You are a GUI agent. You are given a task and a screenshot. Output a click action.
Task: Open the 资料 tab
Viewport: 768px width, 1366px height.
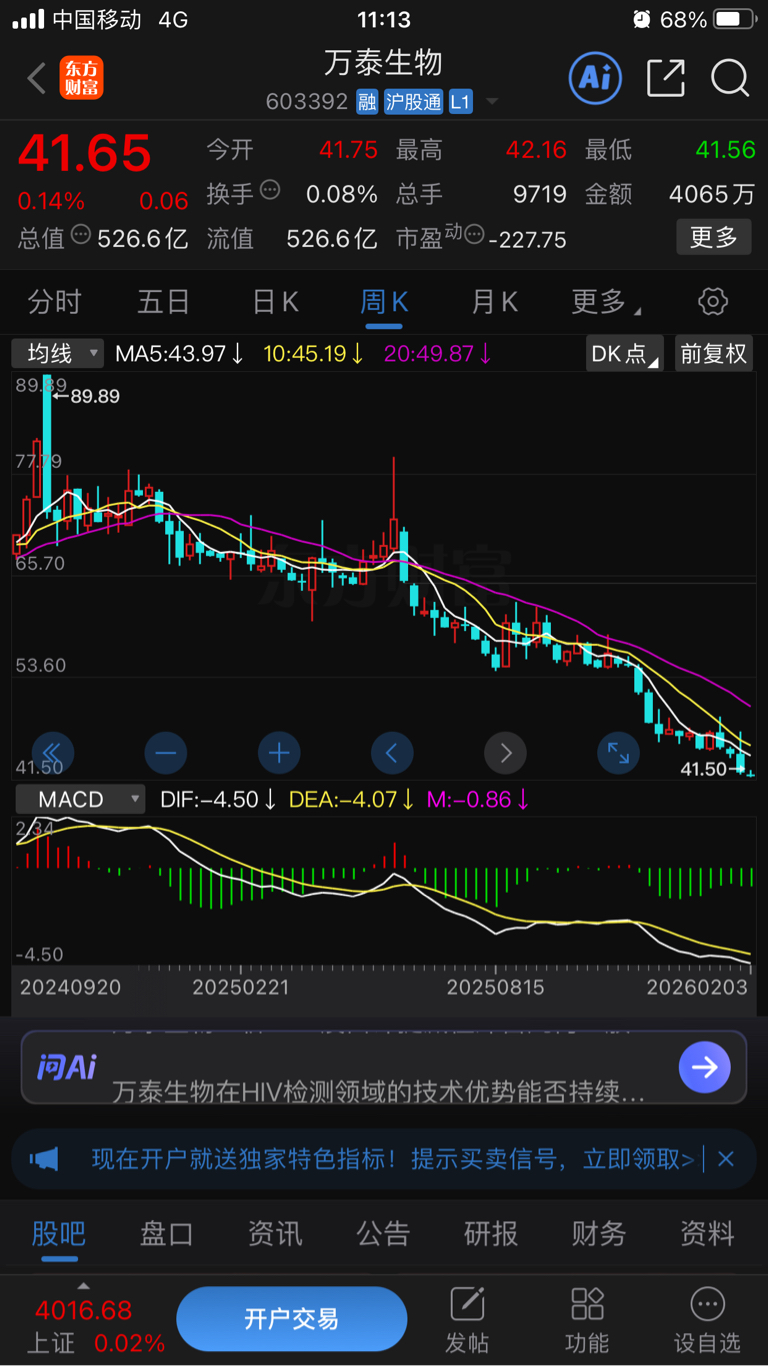click(707, 1233)
